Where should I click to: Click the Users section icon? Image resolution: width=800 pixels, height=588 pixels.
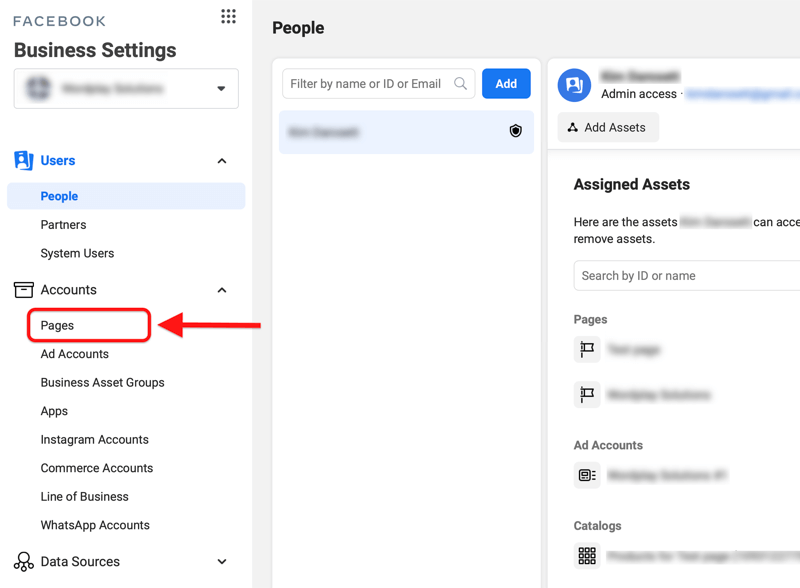[23, 160]
